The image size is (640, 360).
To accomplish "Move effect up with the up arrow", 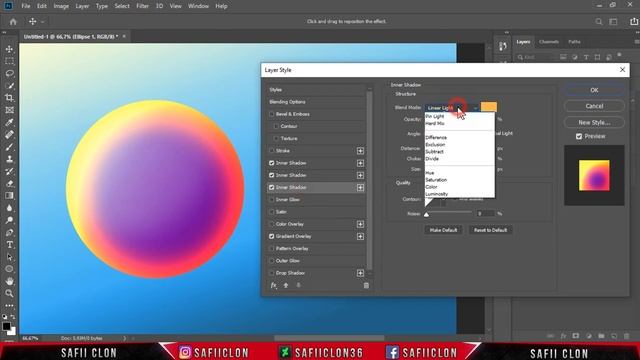I will click(286, 285).
